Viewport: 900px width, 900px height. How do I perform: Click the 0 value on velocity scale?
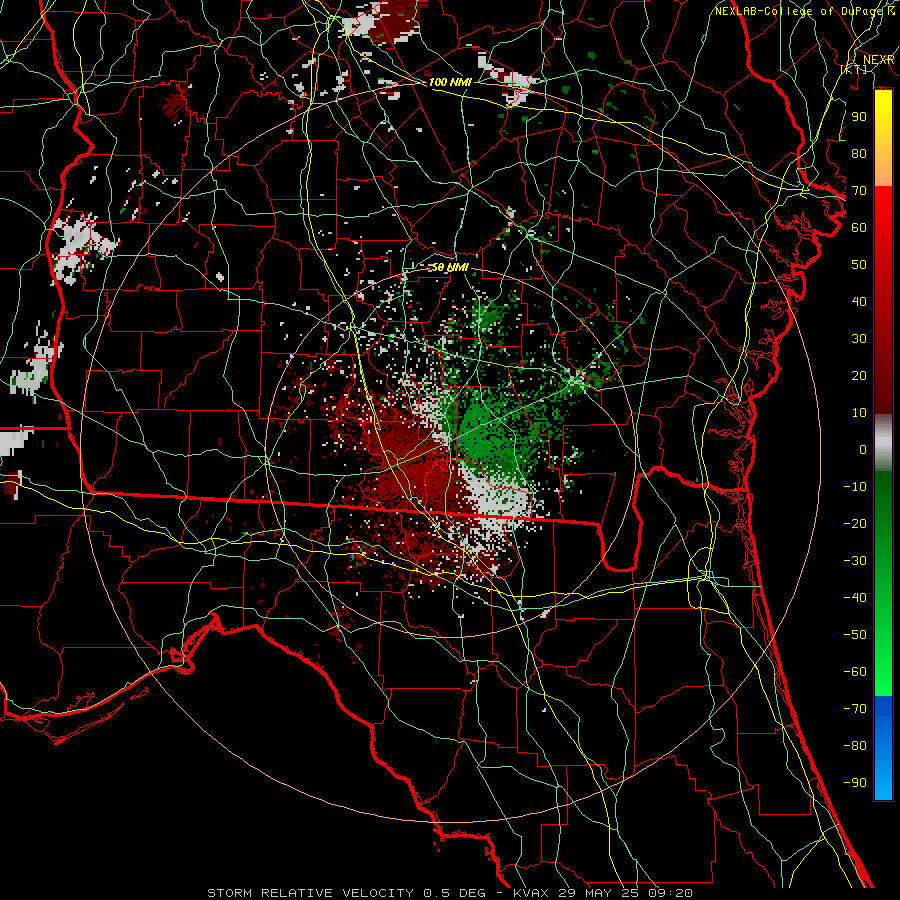863,449
